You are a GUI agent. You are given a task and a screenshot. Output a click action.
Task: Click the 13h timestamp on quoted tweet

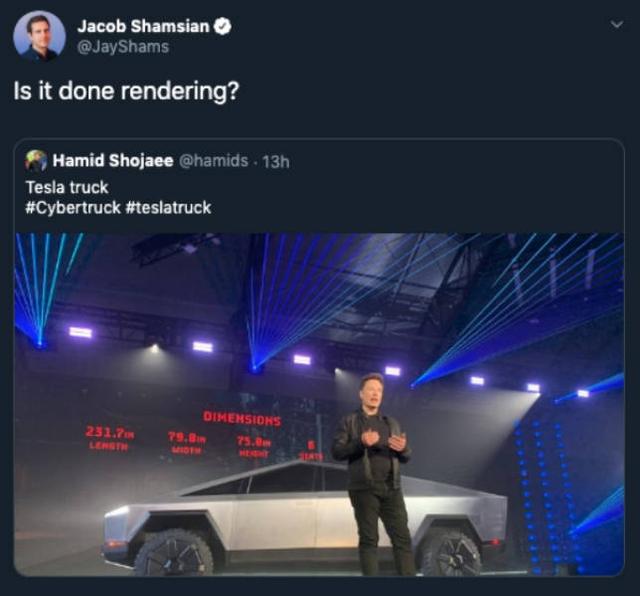[275, 160]
